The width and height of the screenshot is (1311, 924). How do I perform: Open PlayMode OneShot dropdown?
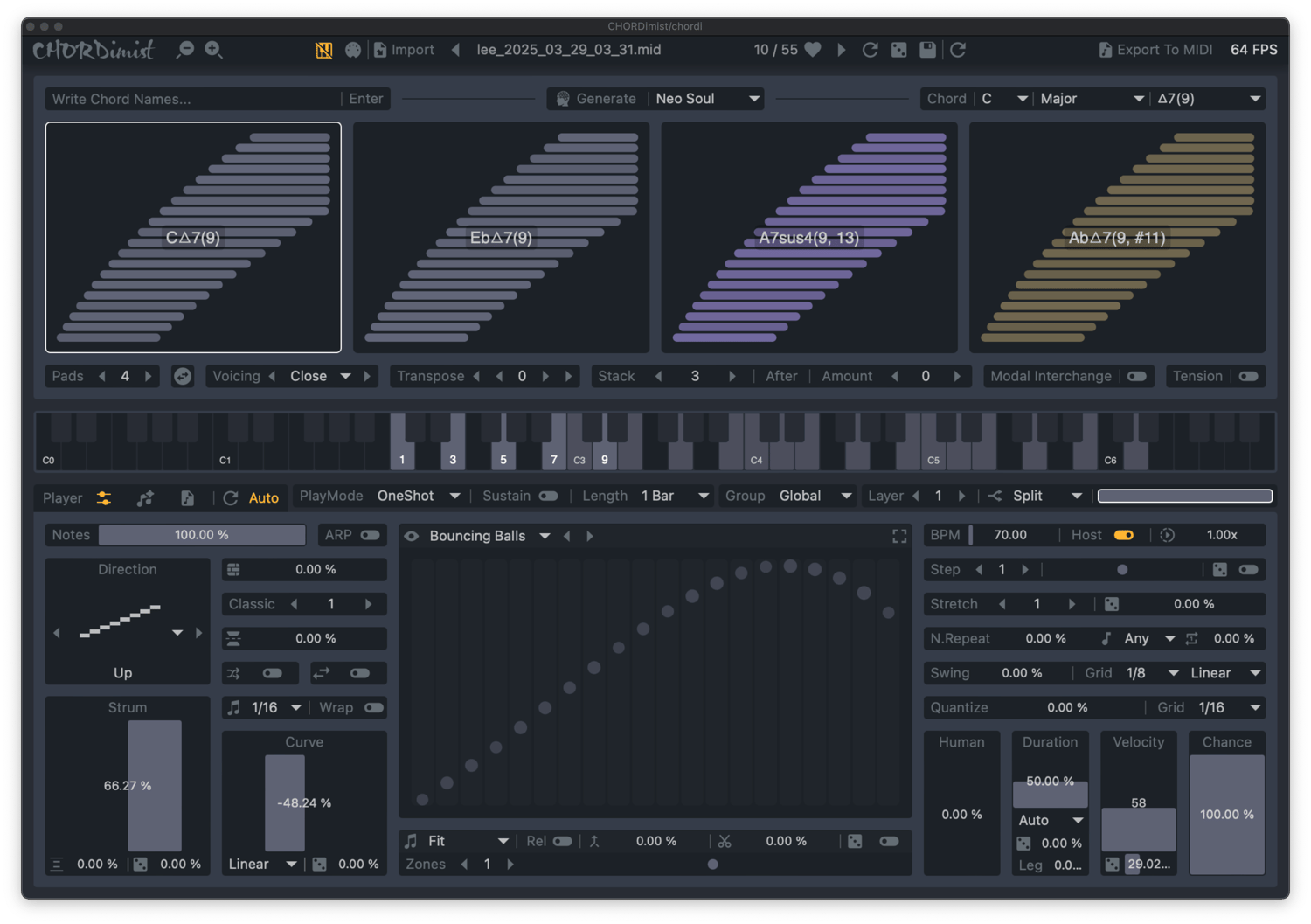(x=419, y=496)
